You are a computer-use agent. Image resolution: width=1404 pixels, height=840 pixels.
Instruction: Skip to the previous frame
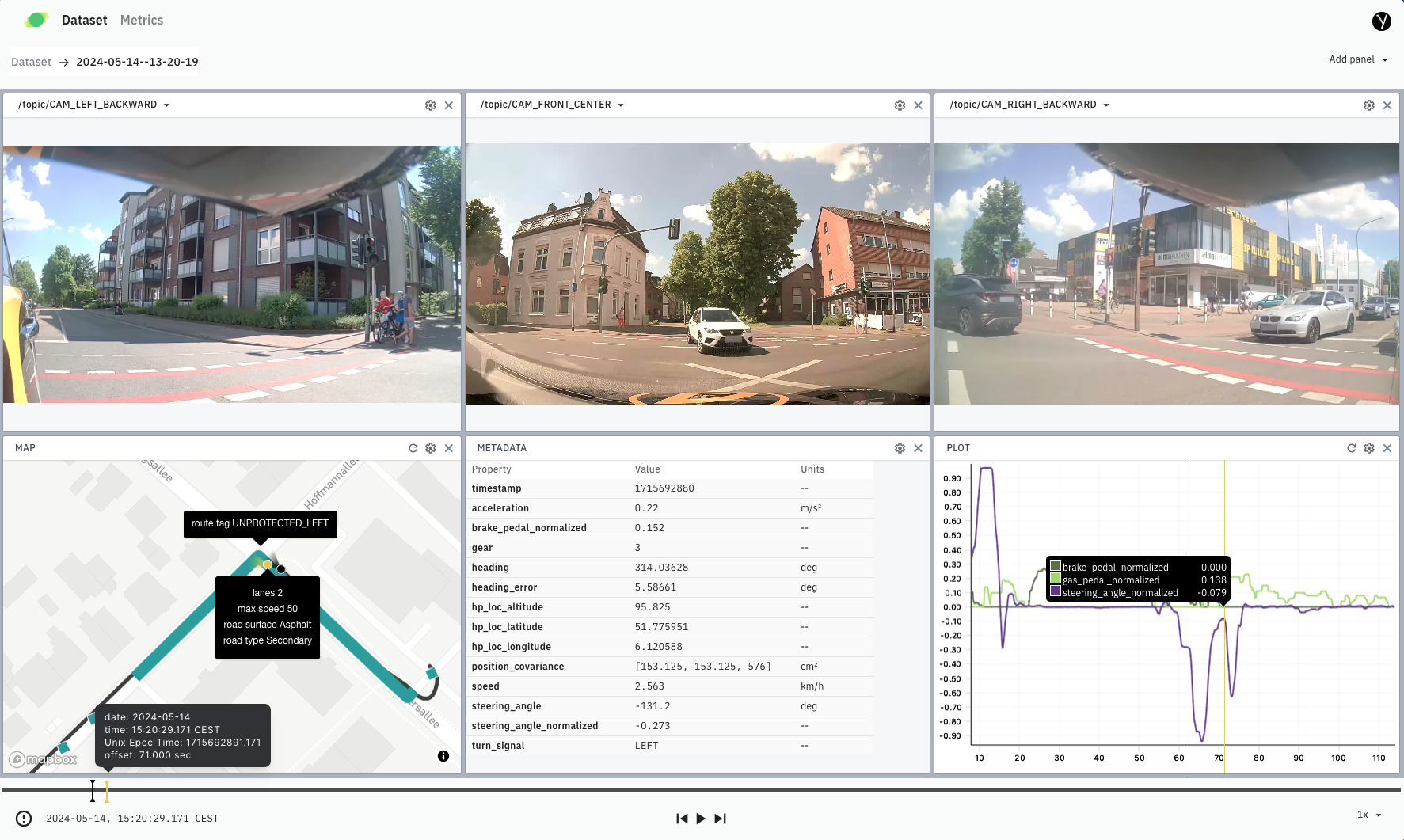click(x=681, y=819)
